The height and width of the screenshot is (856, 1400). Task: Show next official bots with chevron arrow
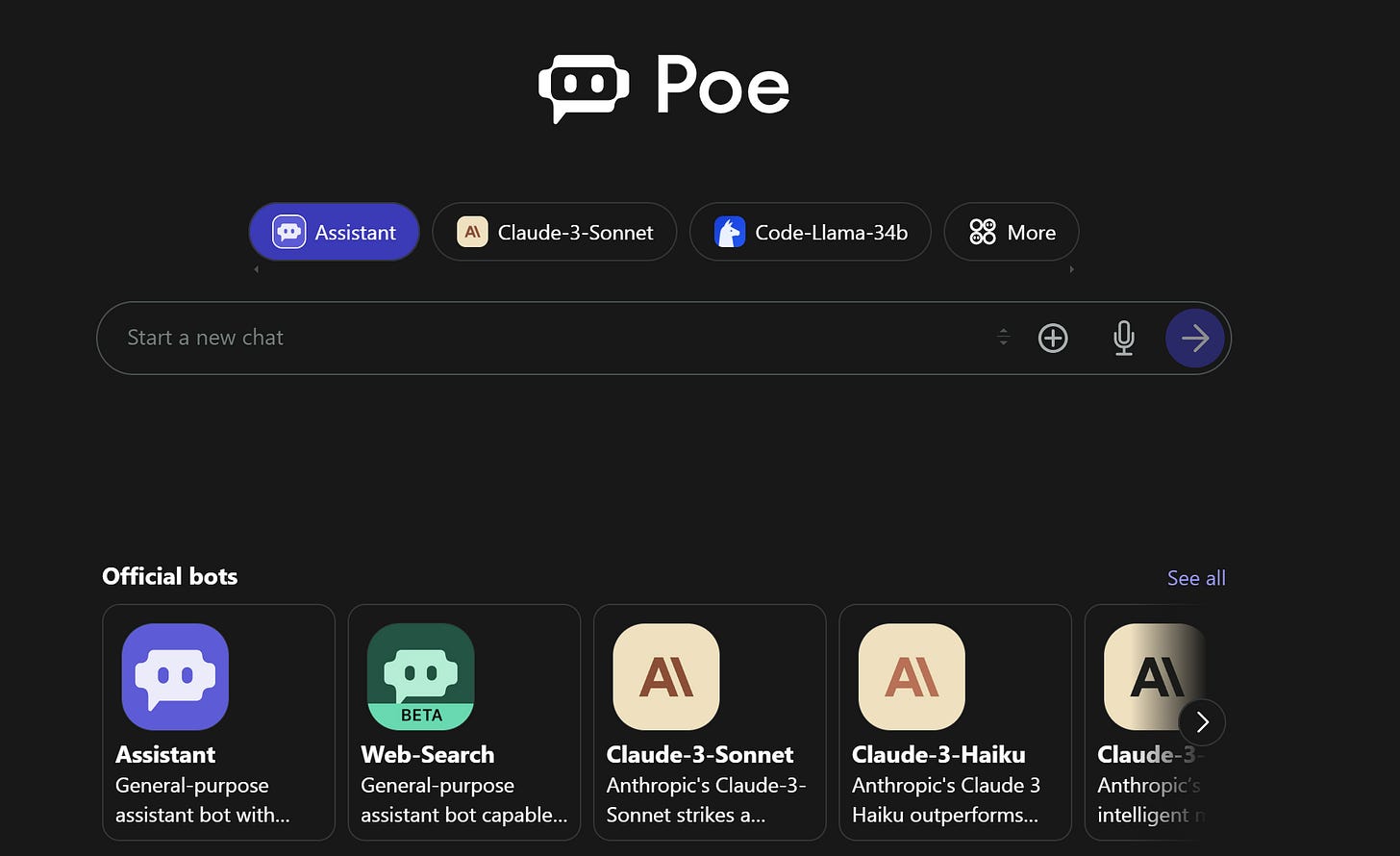pos(1202,722)
